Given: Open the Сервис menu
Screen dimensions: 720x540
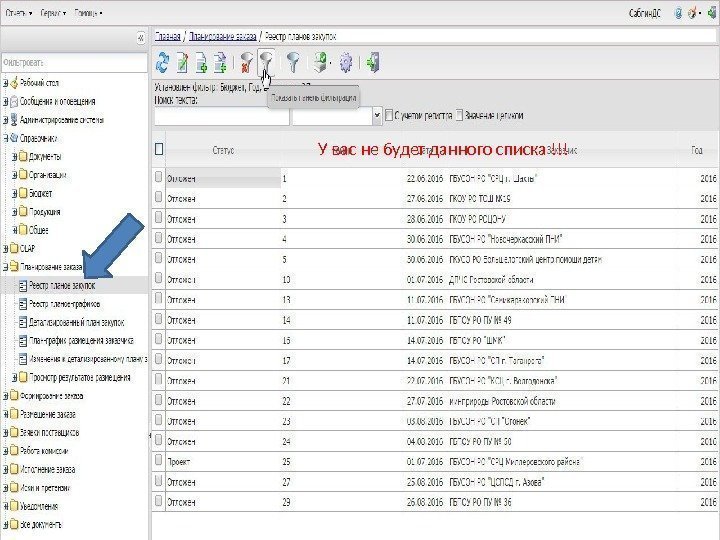Looking at the screenshot, I should click(x=53, y=13).
